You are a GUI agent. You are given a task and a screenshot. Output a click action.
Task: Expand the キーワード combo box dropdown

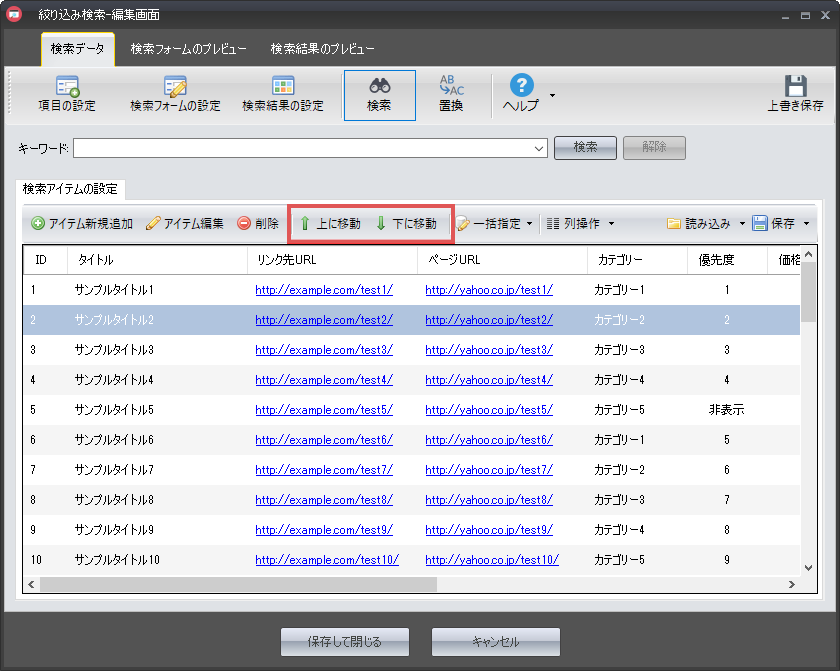(540, 148)
